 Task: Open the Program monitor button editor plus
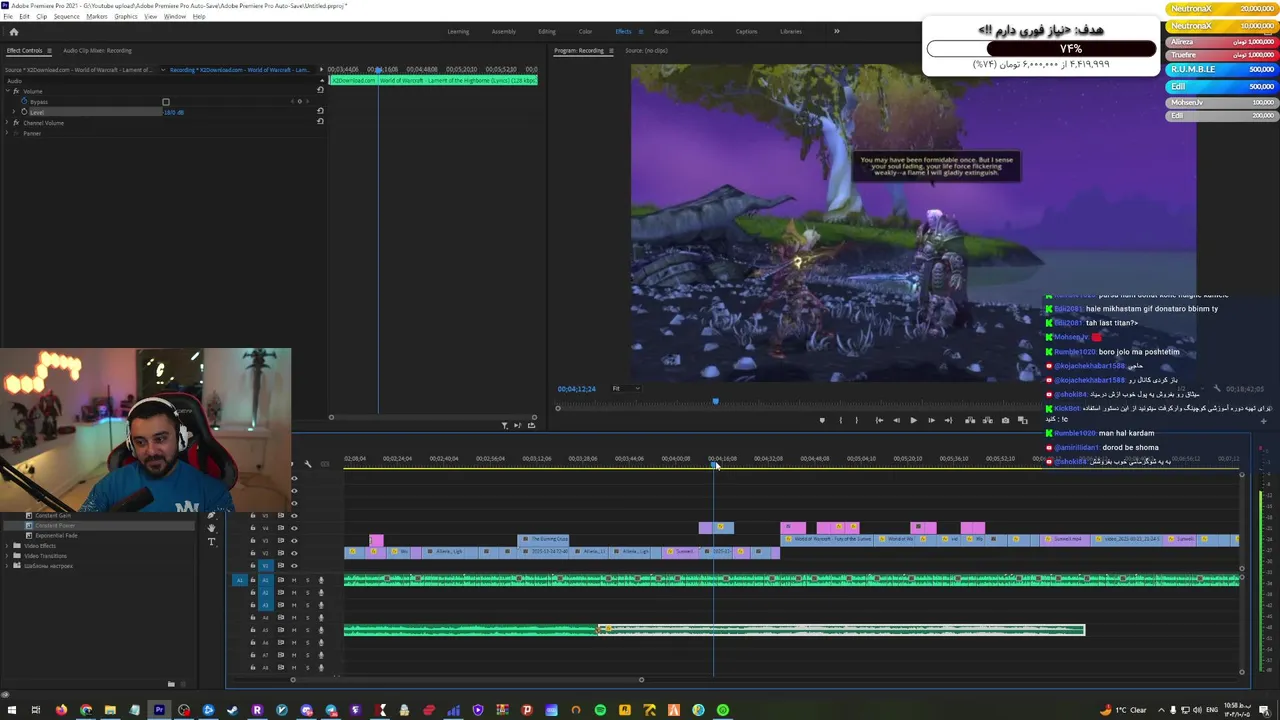click(1263, 421)
